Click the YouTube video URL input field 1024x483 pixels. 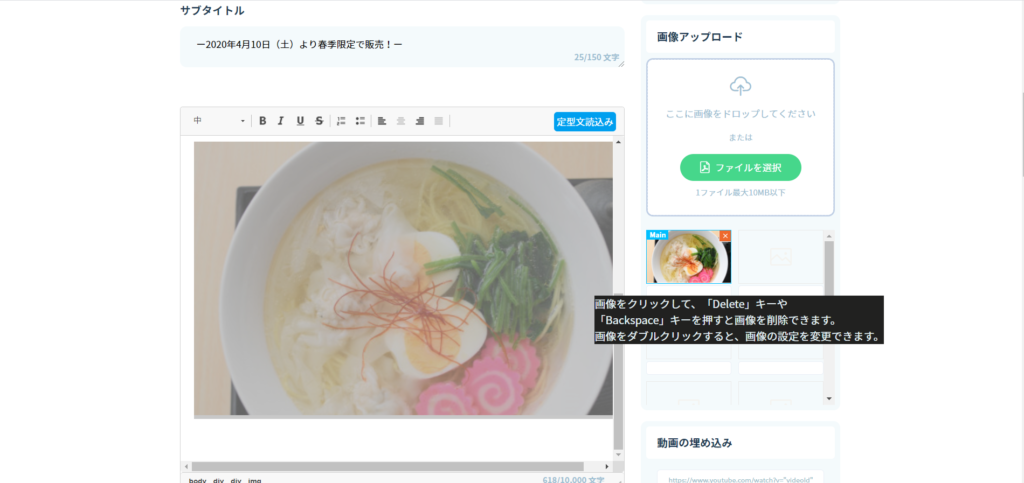click(x=740, y=478)
